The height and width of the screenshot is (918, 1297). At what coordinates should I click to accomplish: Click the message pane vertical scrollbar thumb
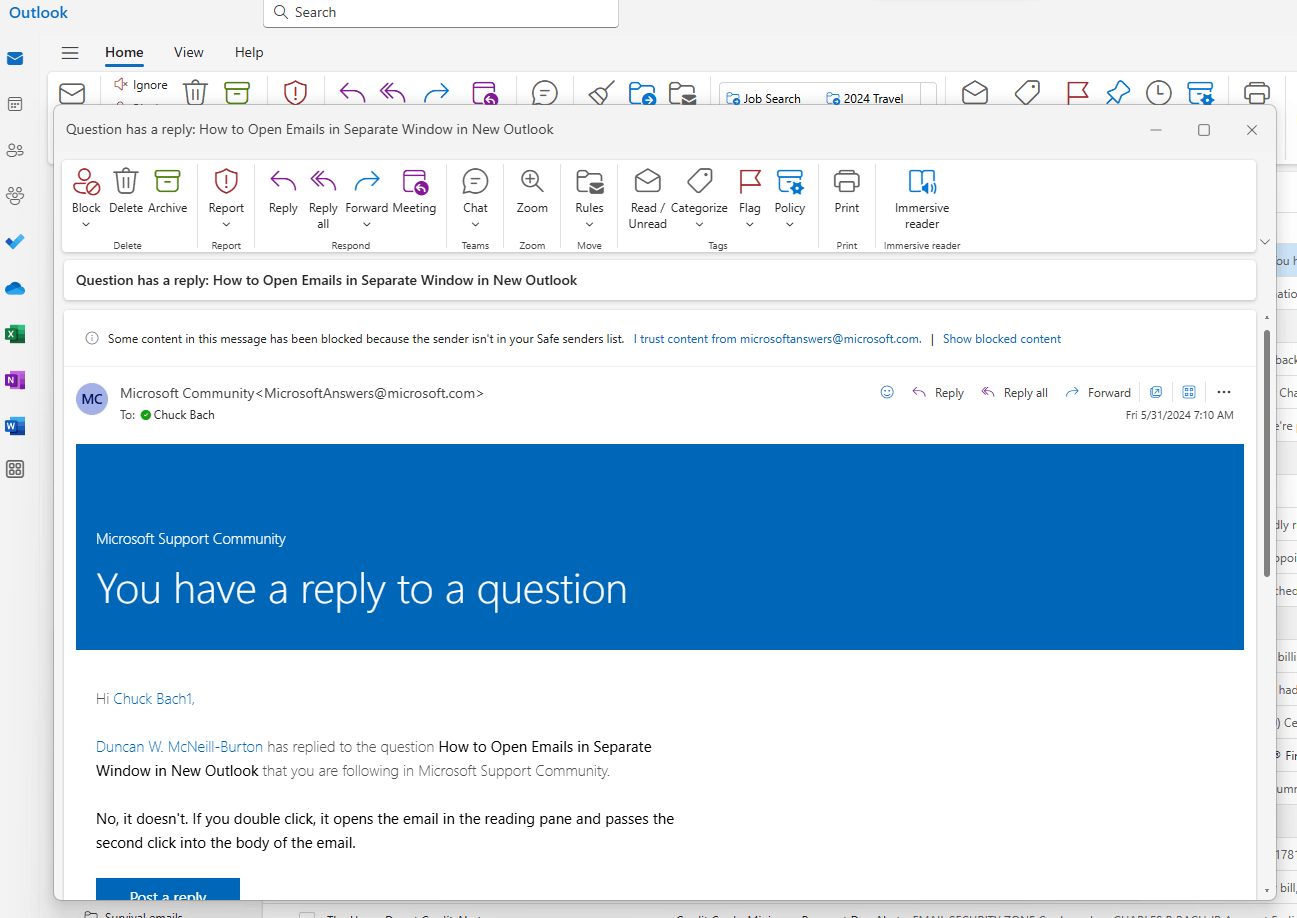[1267, 453]
